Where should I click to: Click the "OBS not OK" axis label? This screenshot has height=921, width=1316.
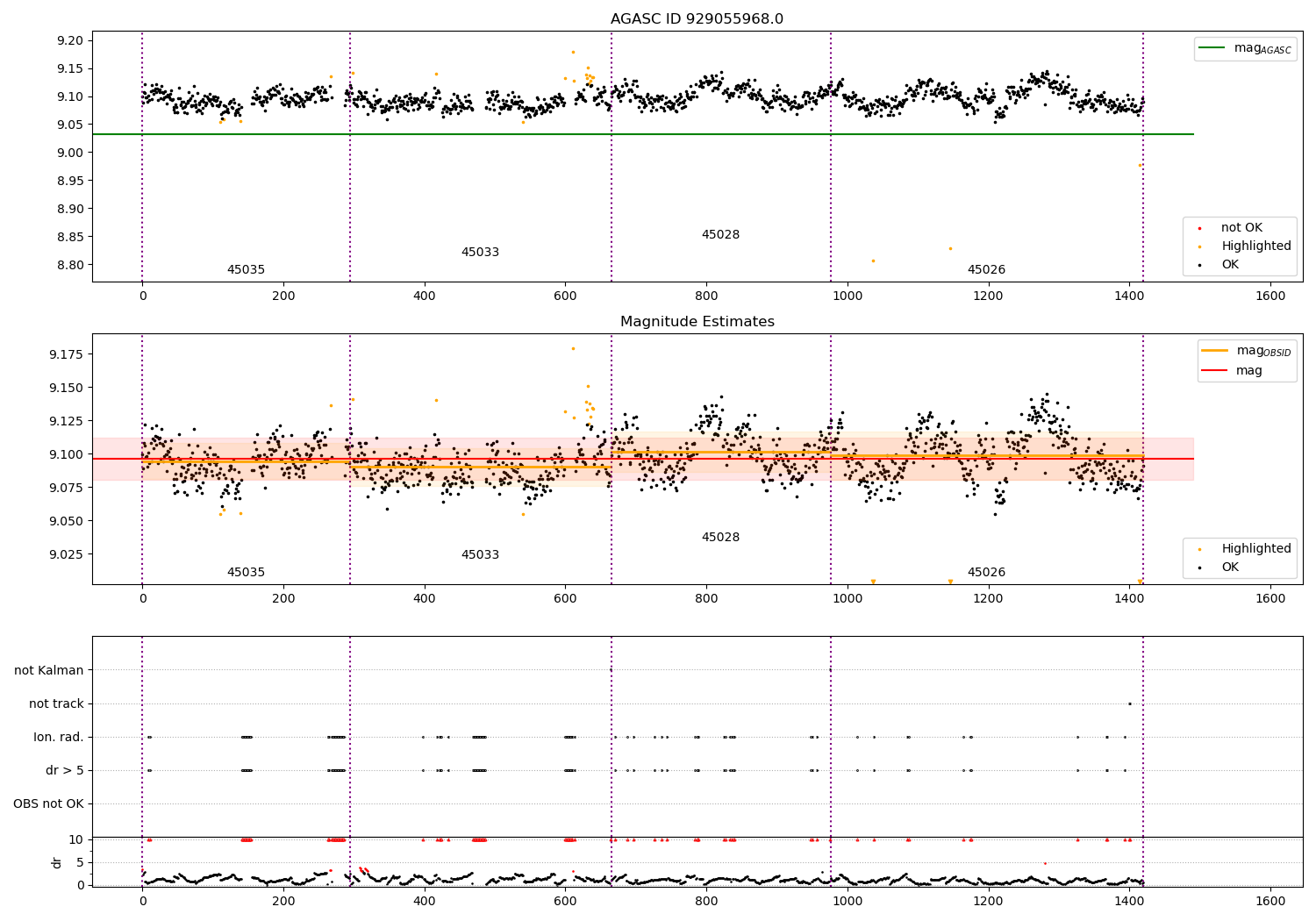48,804
